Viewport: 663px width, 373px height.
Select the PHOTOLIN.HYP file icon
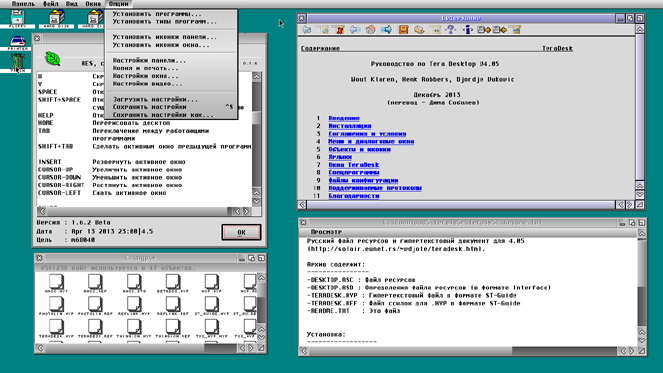coord(56,306)
